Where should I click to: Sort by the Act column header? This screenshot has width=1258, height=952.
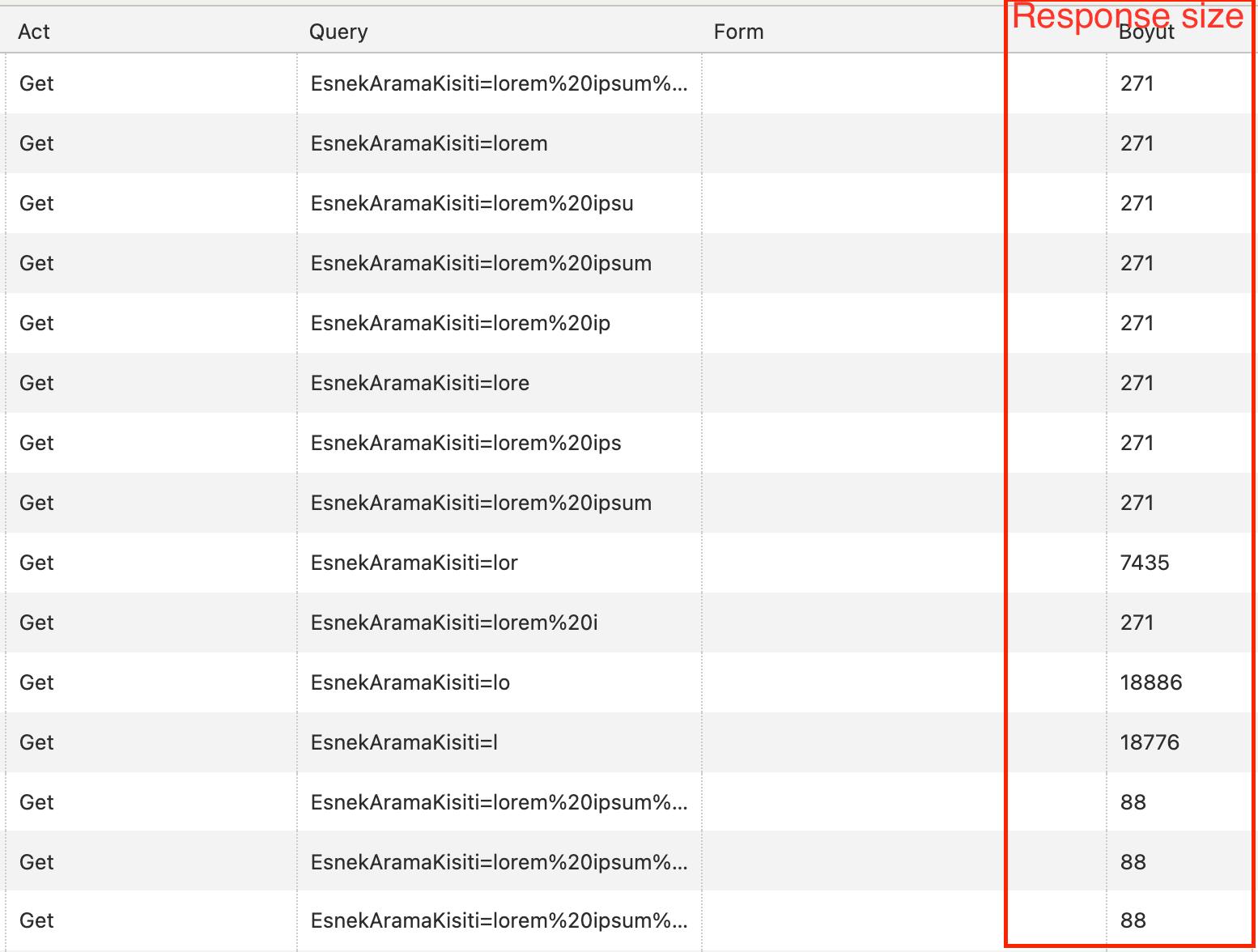point(34,32)
